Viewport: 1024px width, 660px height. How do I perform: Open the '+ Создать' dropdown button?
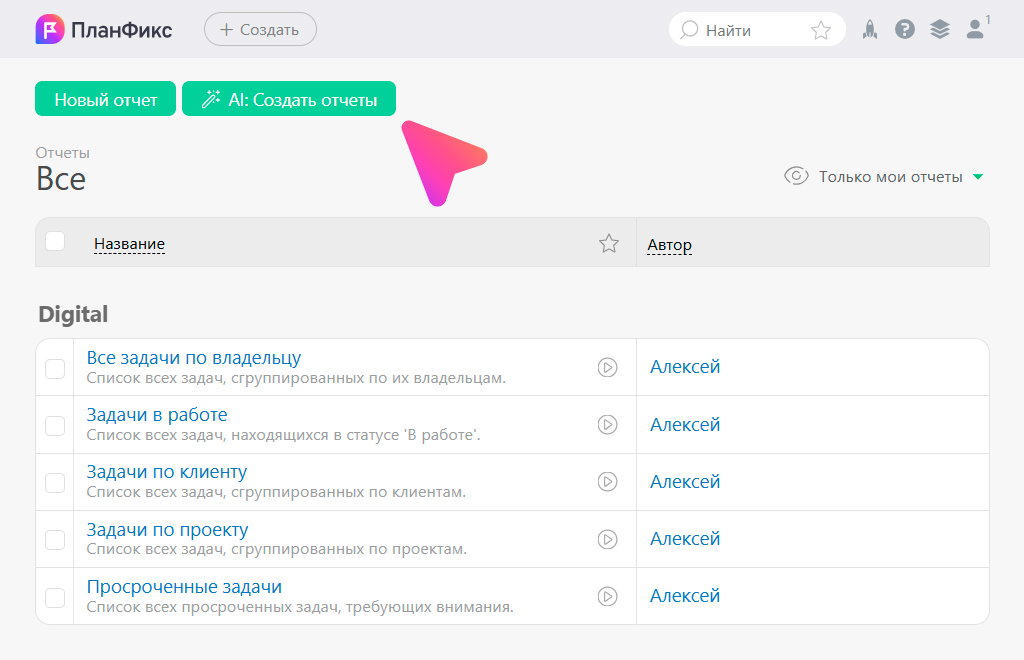(260, 30)
